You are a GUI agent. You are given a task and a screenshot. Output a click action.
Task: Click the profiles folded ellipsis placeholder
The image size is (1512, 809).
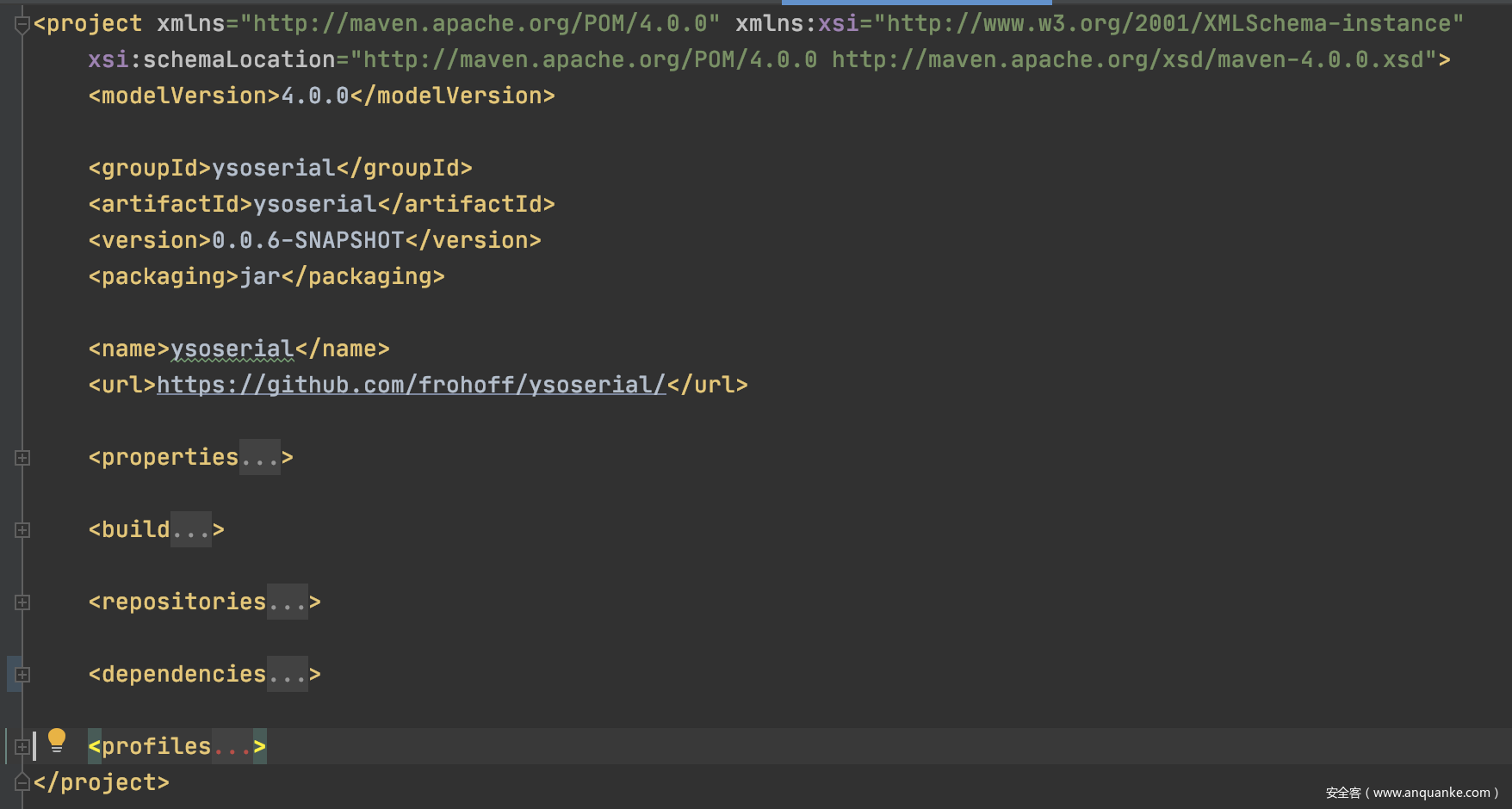point(232,747)
